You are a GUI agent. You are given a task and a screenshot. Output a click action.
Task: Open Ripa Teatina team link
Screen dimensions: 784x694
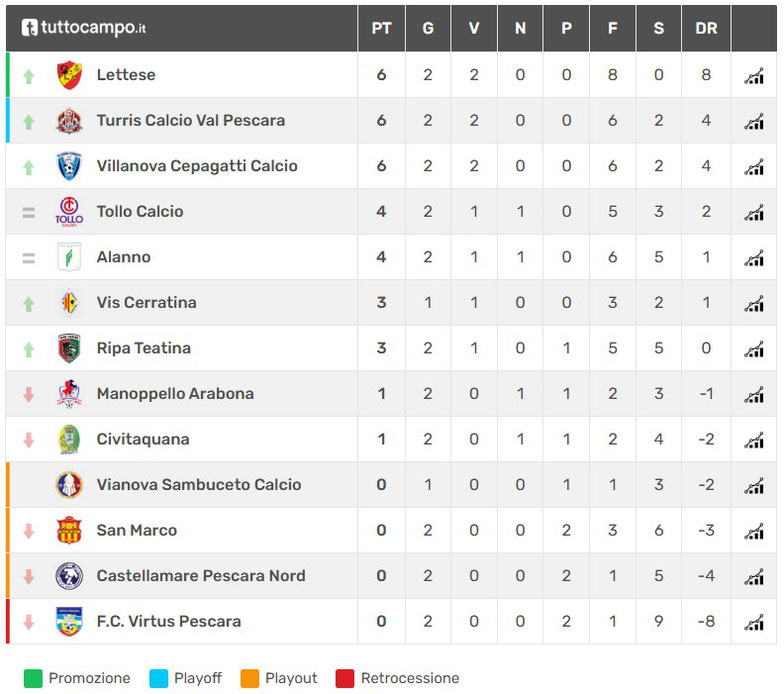(143, 348)
